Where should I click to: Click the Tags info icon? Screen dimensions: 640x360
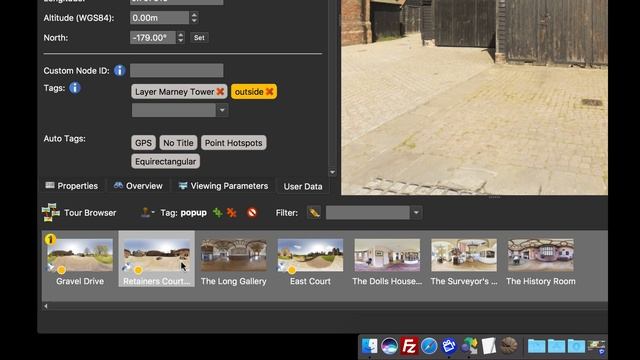[x=75, y=88]
